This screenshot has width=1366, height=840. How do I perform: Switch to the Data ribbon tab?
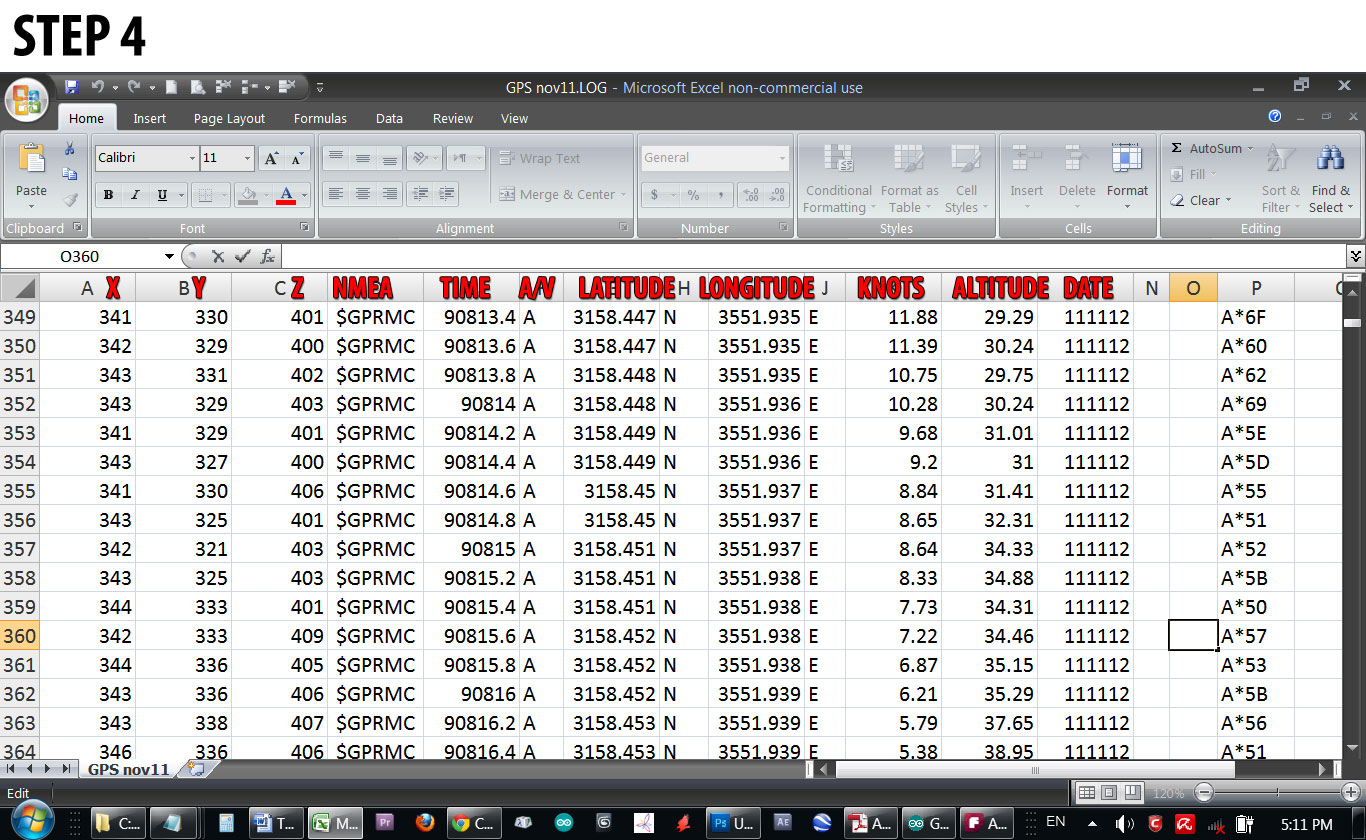[x=389, y=118]
